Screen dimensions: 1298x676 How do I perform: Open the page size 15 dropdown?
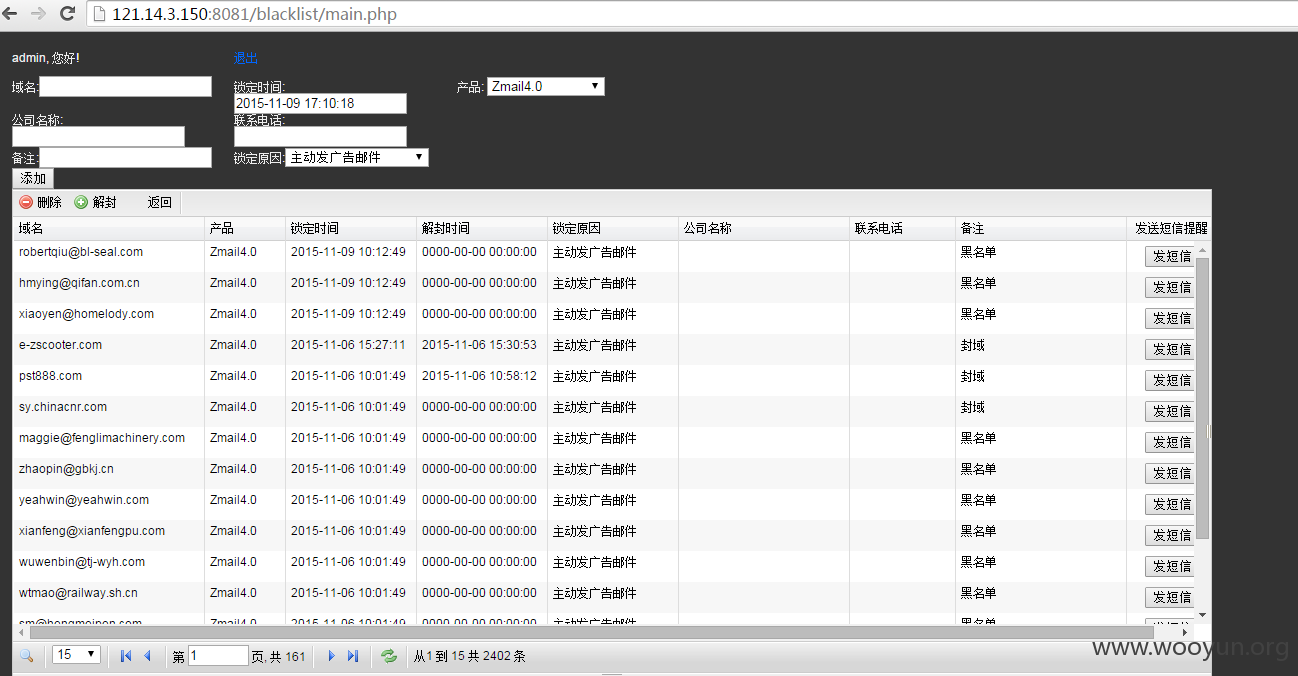pos(77,655)
